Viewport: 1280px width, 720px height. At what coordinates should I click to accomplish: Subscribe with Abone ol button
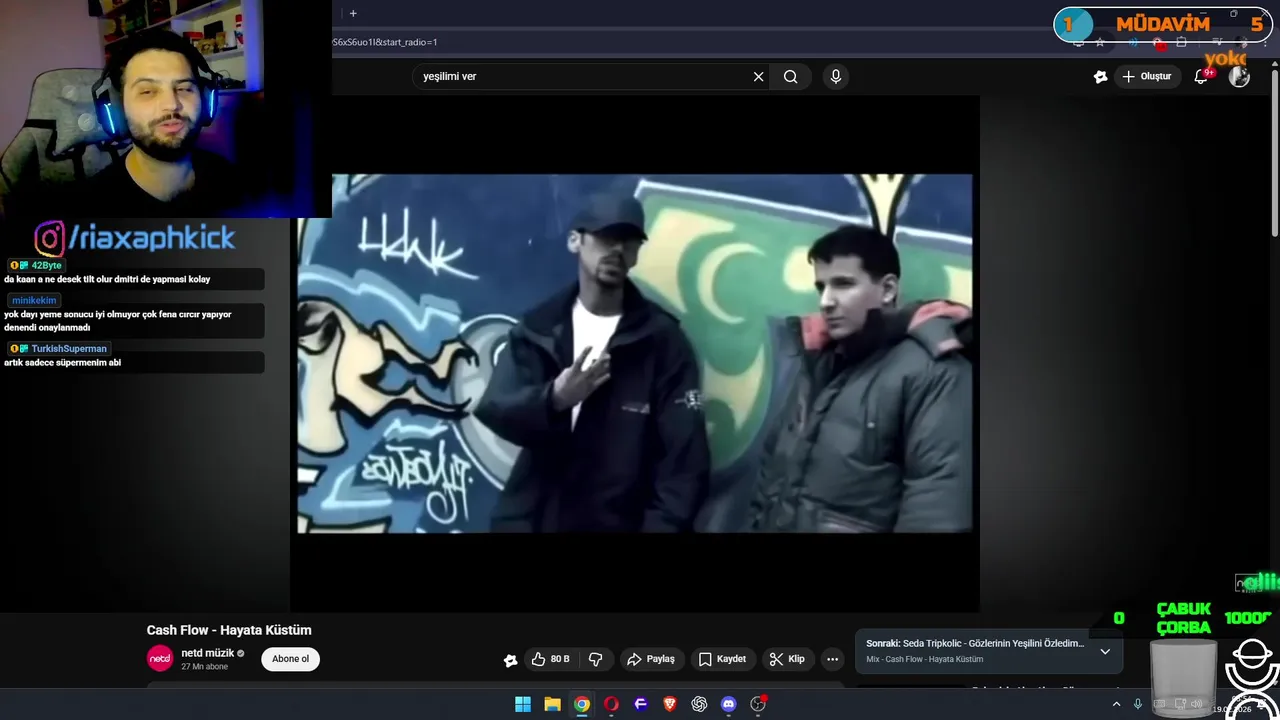[291, 659]
